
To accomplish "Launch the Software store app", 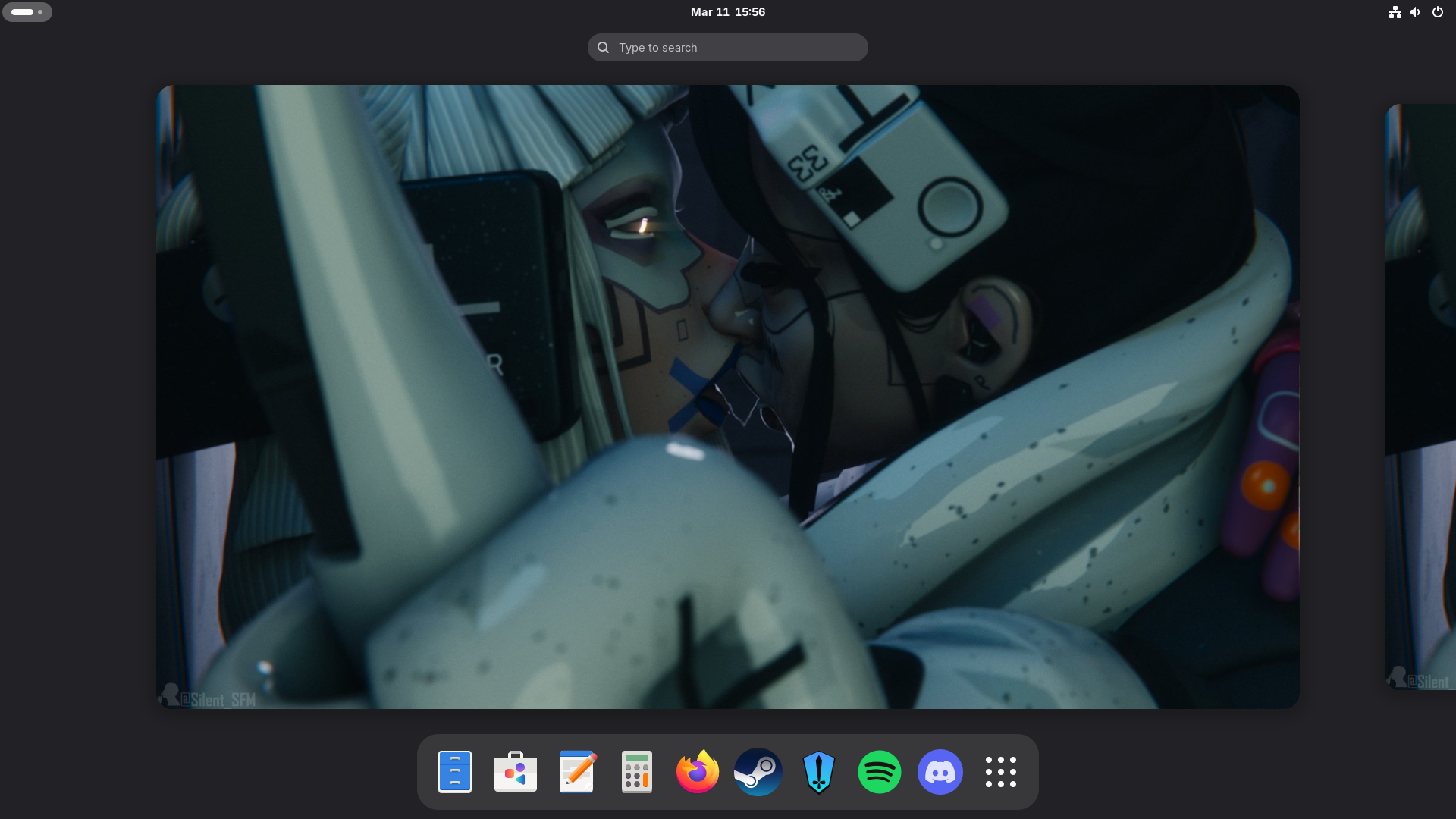I will (x=516, y=772).
